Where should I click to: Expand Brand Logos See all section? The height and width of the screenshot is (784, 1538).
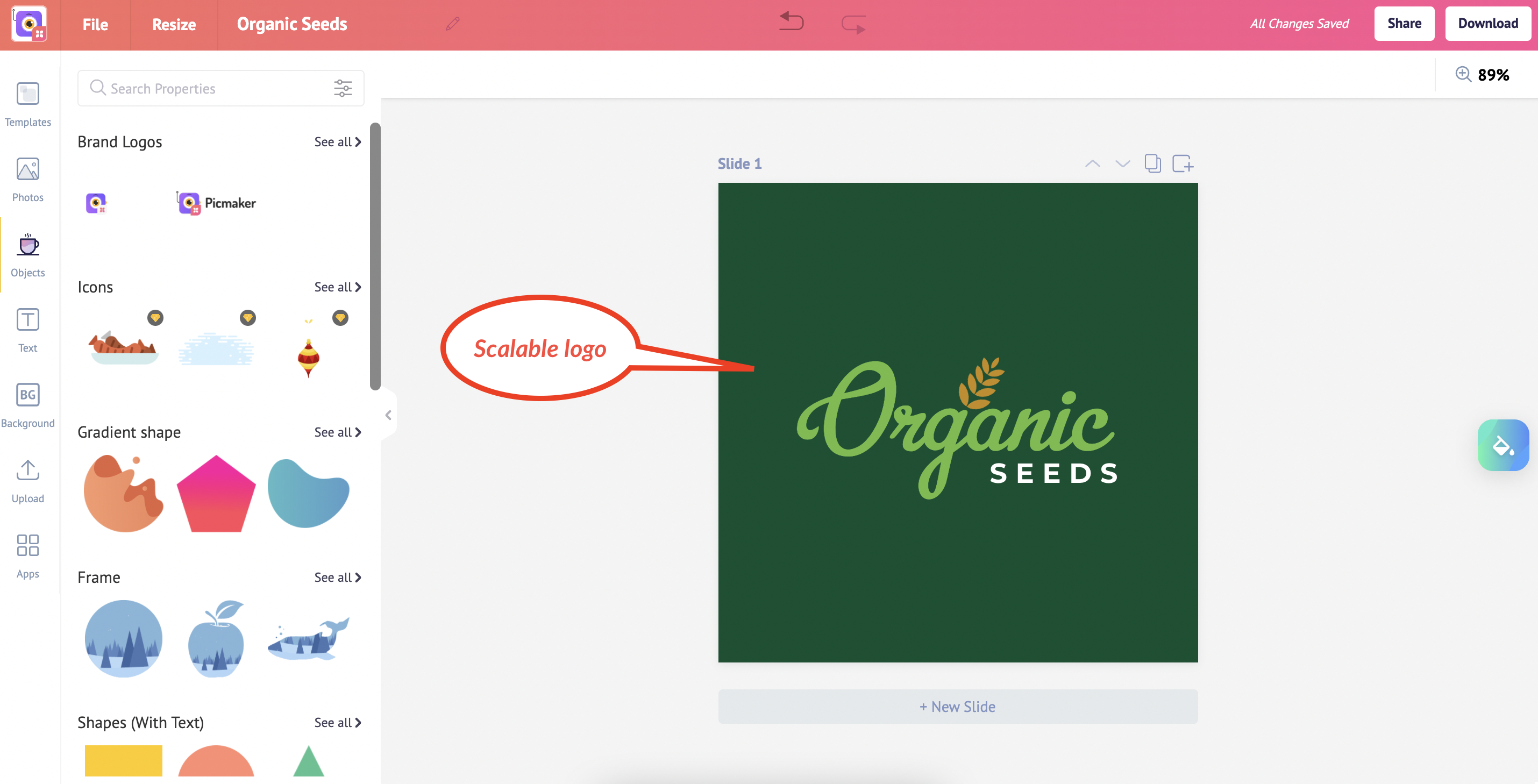[x=337, y=141]
